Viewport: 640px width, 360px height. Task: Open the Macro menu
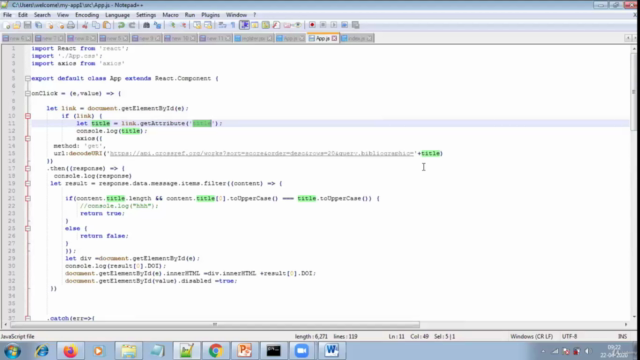(x=170, y=15)
